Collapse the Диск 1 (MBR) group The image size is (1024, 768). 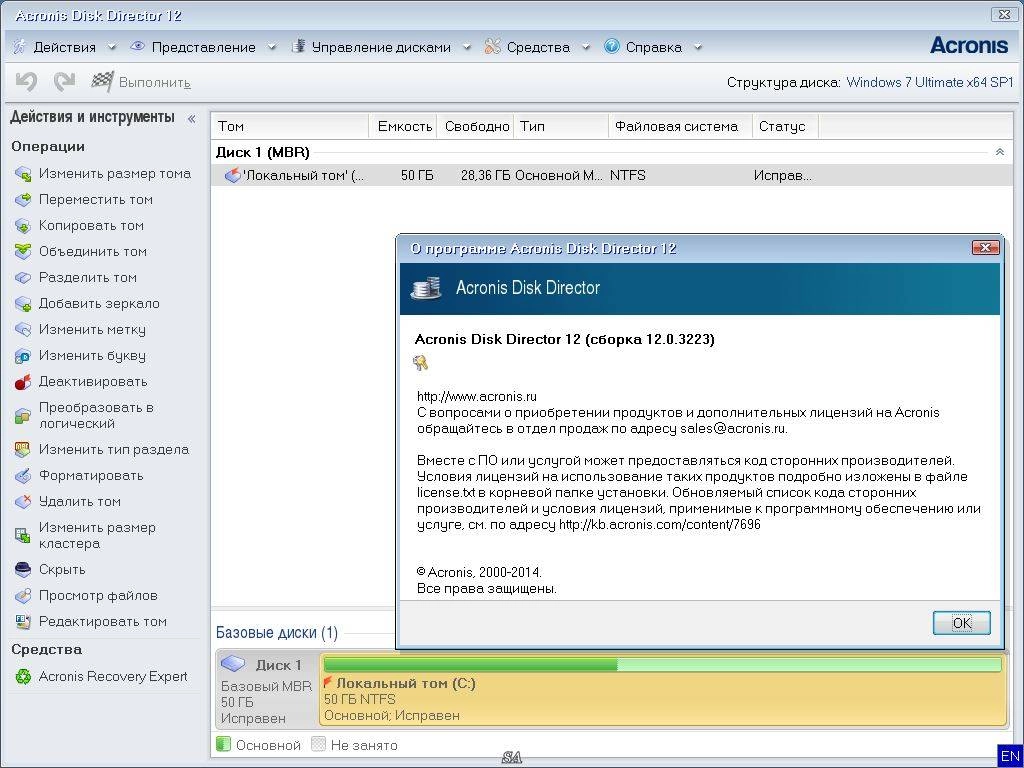(x=999, y=152)
